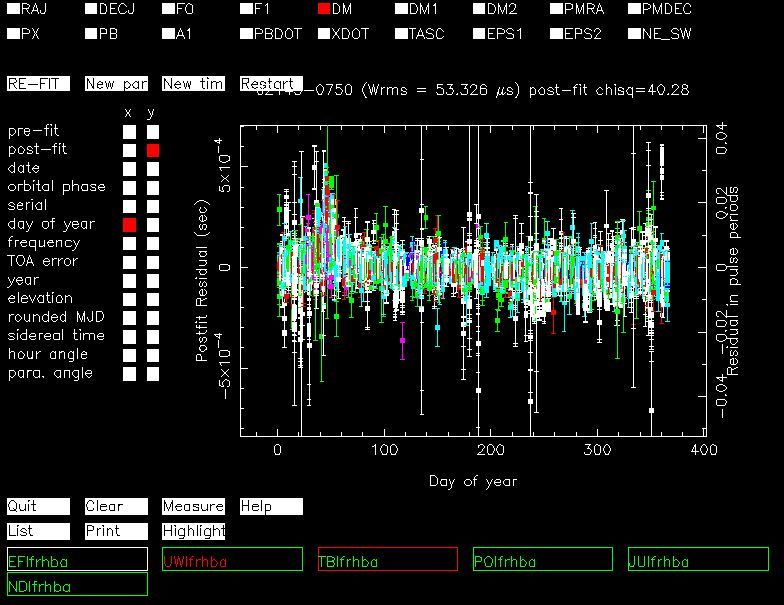784x605 pixels.
Task: Set y-axis to pre-fit residuals
Action: pos(153,132)
